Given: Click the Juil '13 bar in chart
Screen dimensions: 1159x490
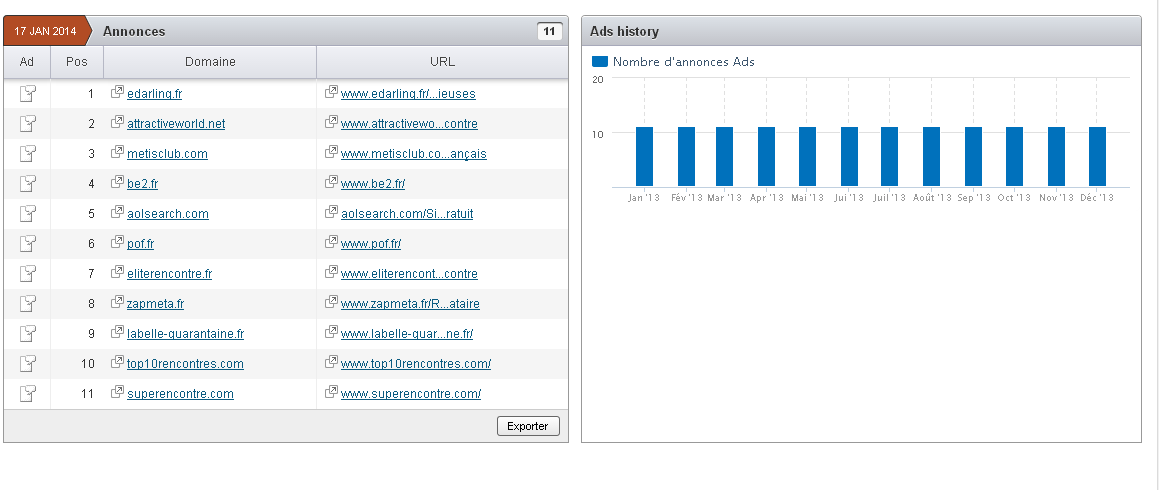Looking at the screenshot, I should click(889, 157).
